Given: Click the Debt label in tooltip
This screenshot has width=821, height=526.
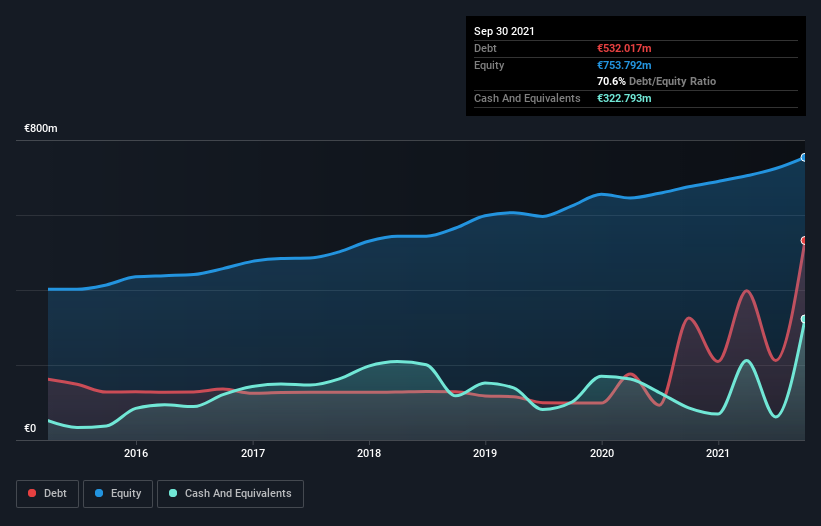Looking at the screenshot, I should (485, 48).
